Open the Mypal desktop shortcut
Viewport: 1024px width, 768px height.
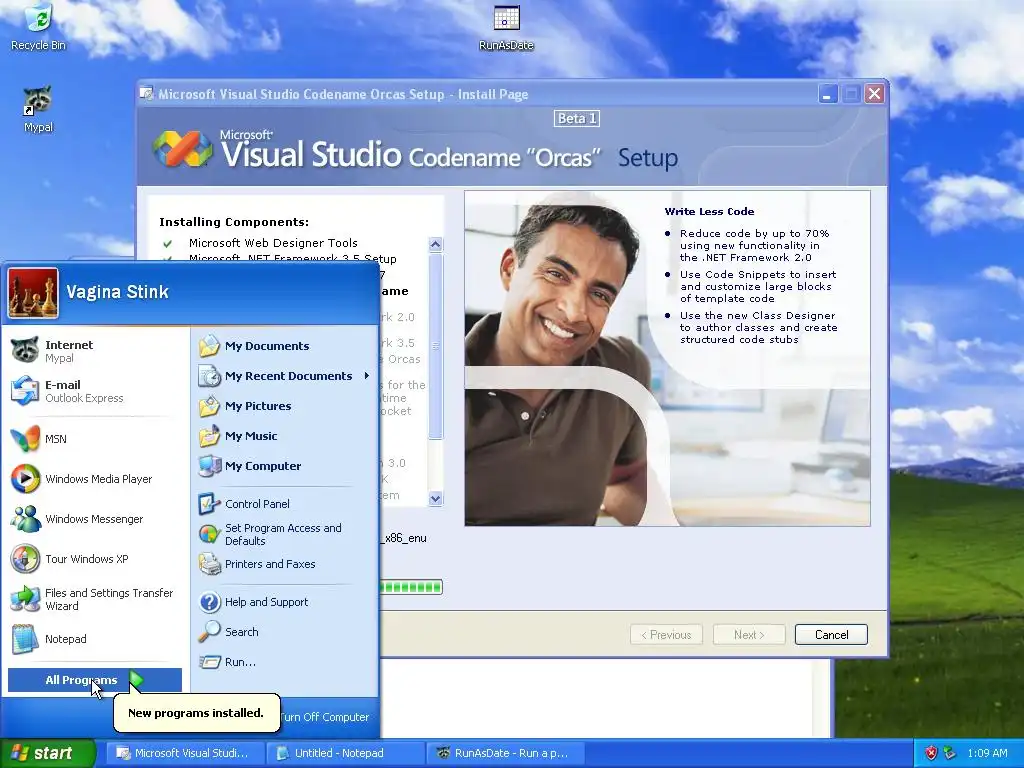(x=39, y=110)
